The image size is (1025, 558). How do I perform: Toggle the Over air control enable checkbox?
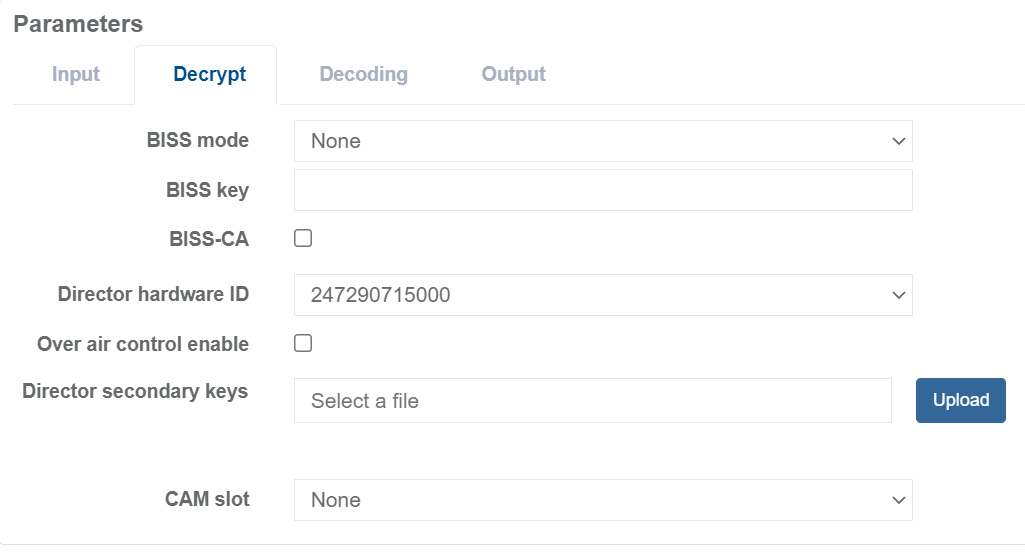pos(303,343)
